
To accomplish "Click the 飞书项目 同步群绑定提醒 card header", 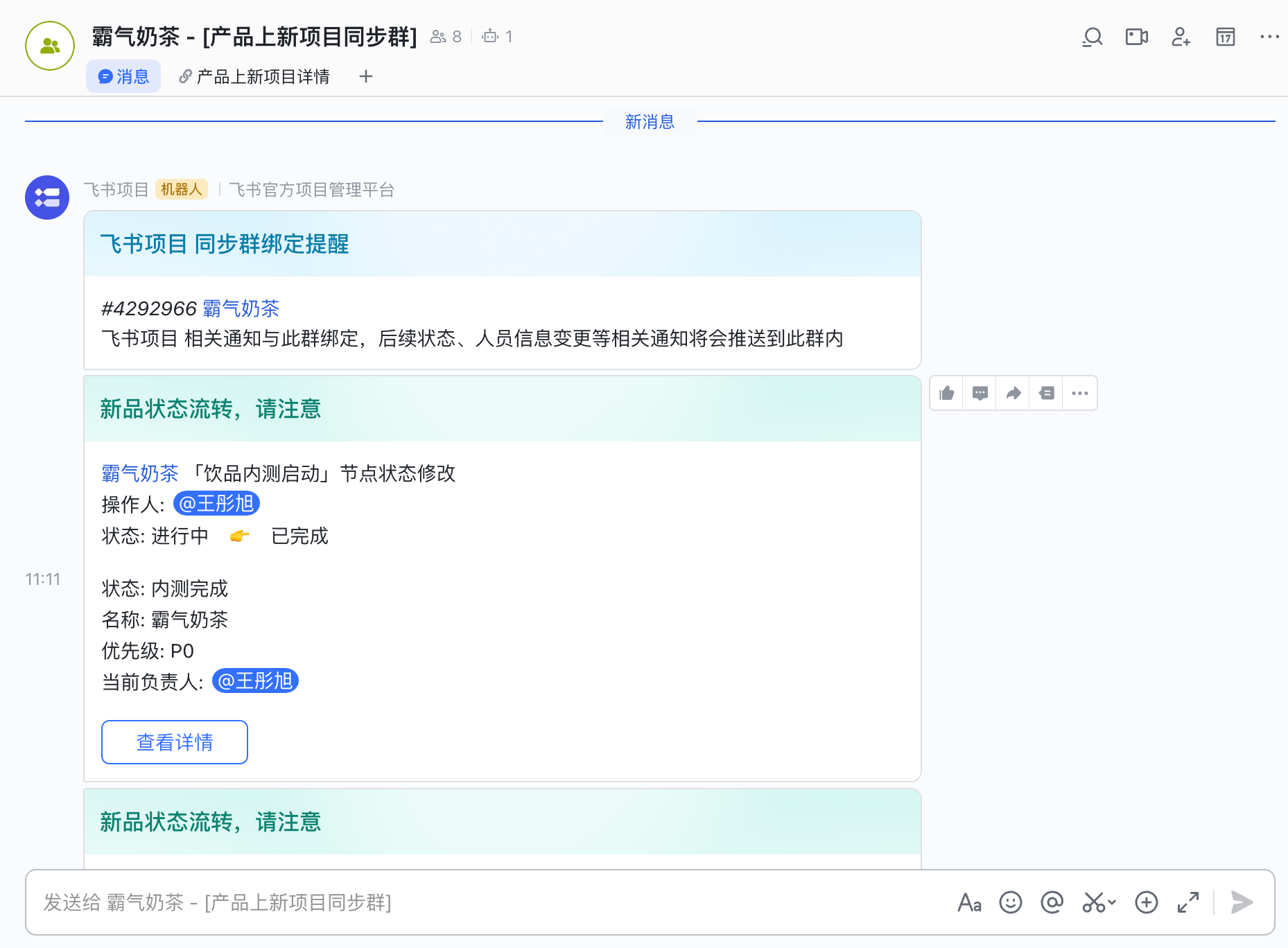I will (x=503, y=244).
